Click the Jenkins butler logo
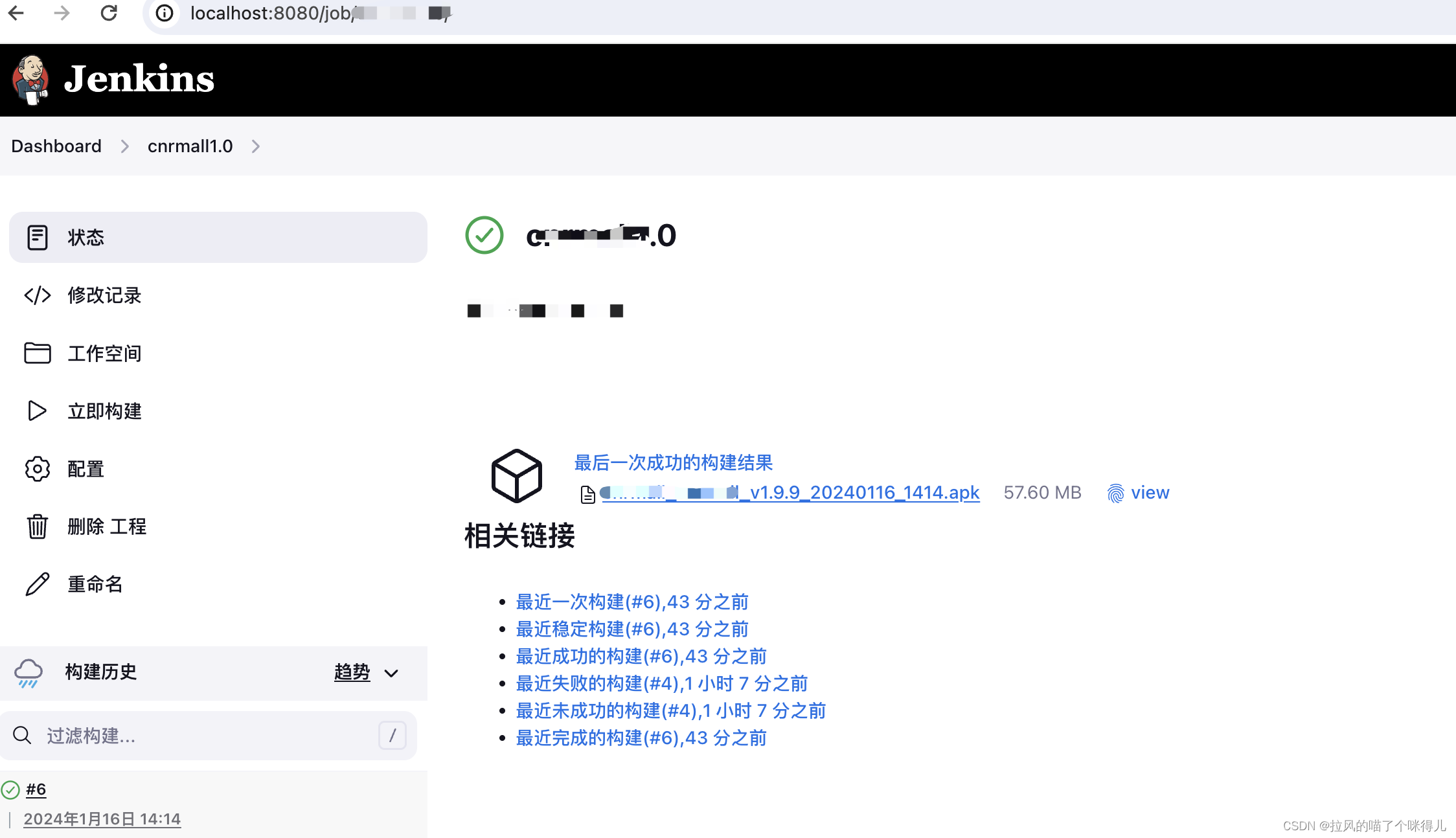This screenshot has height=838, width=1456. (x=30, y=80)
